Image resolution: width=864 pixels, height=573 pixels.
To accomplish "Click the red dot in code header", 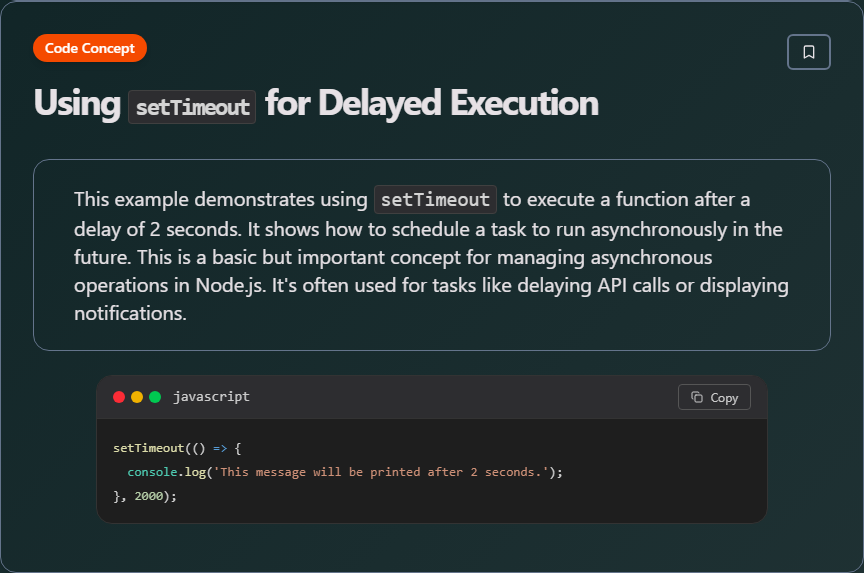I will [x=118, y=397].
